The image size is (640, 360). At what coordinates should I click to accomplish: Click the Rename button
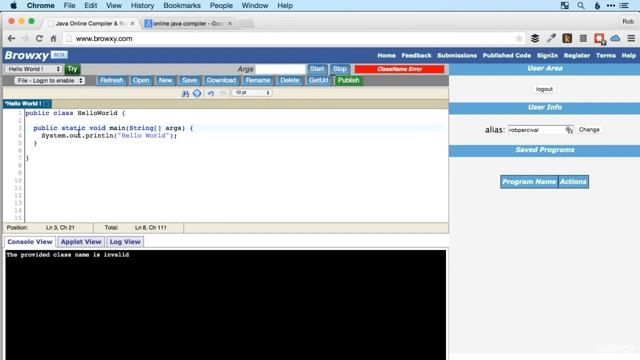(258, 80)
